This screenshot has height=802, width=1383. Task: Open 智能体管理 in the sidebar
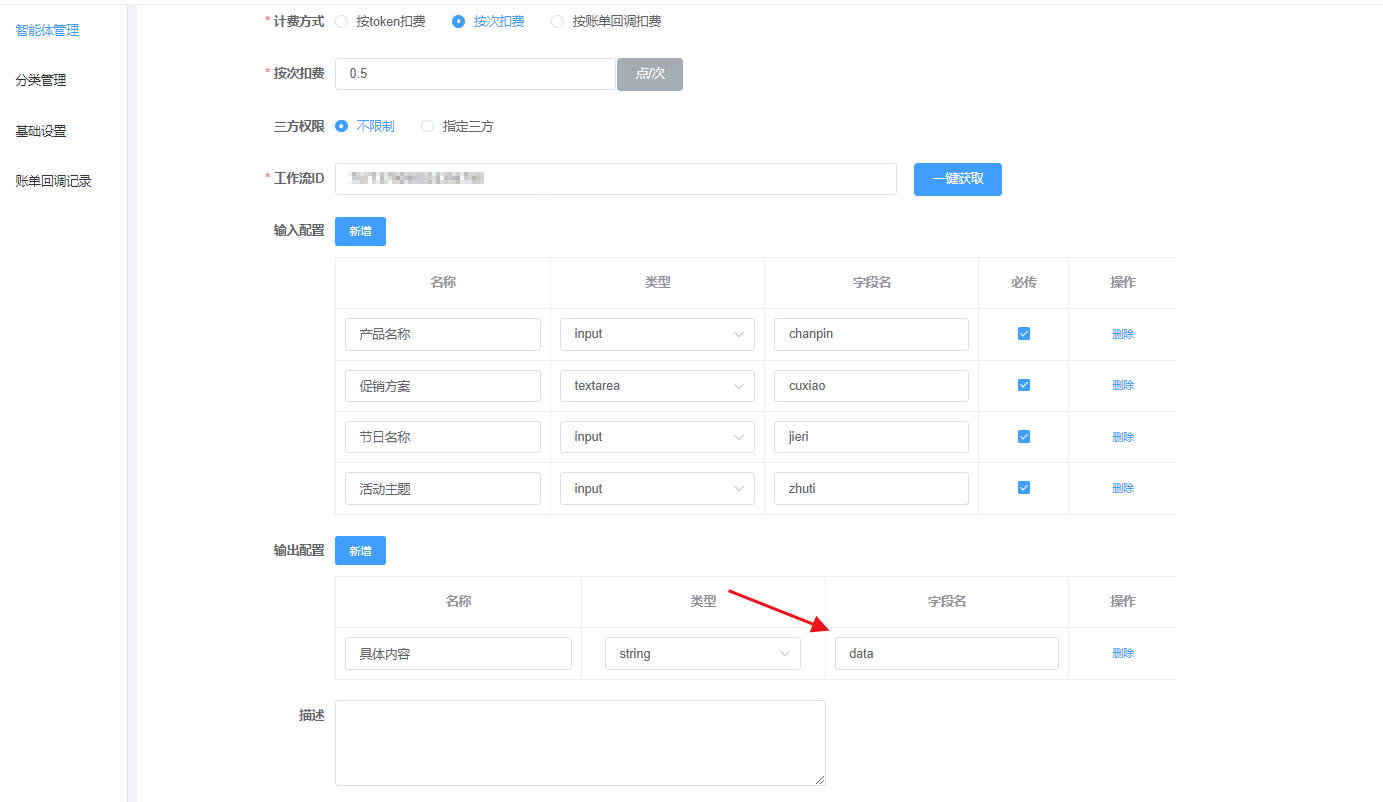pyautogui.click(x=47, y=30)
